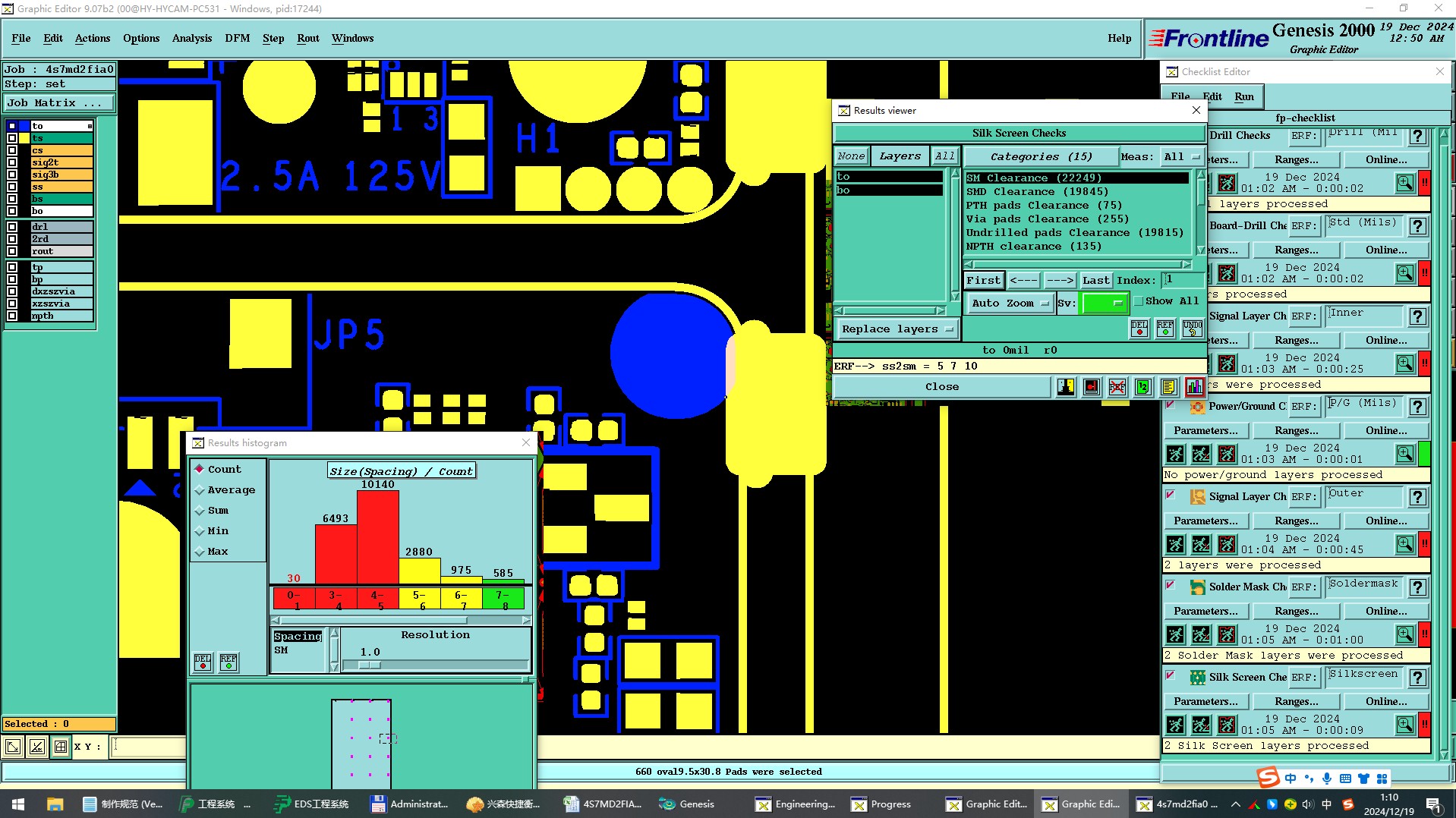
Task: Open the yellow notes report icon
Action: (1169, 387)
